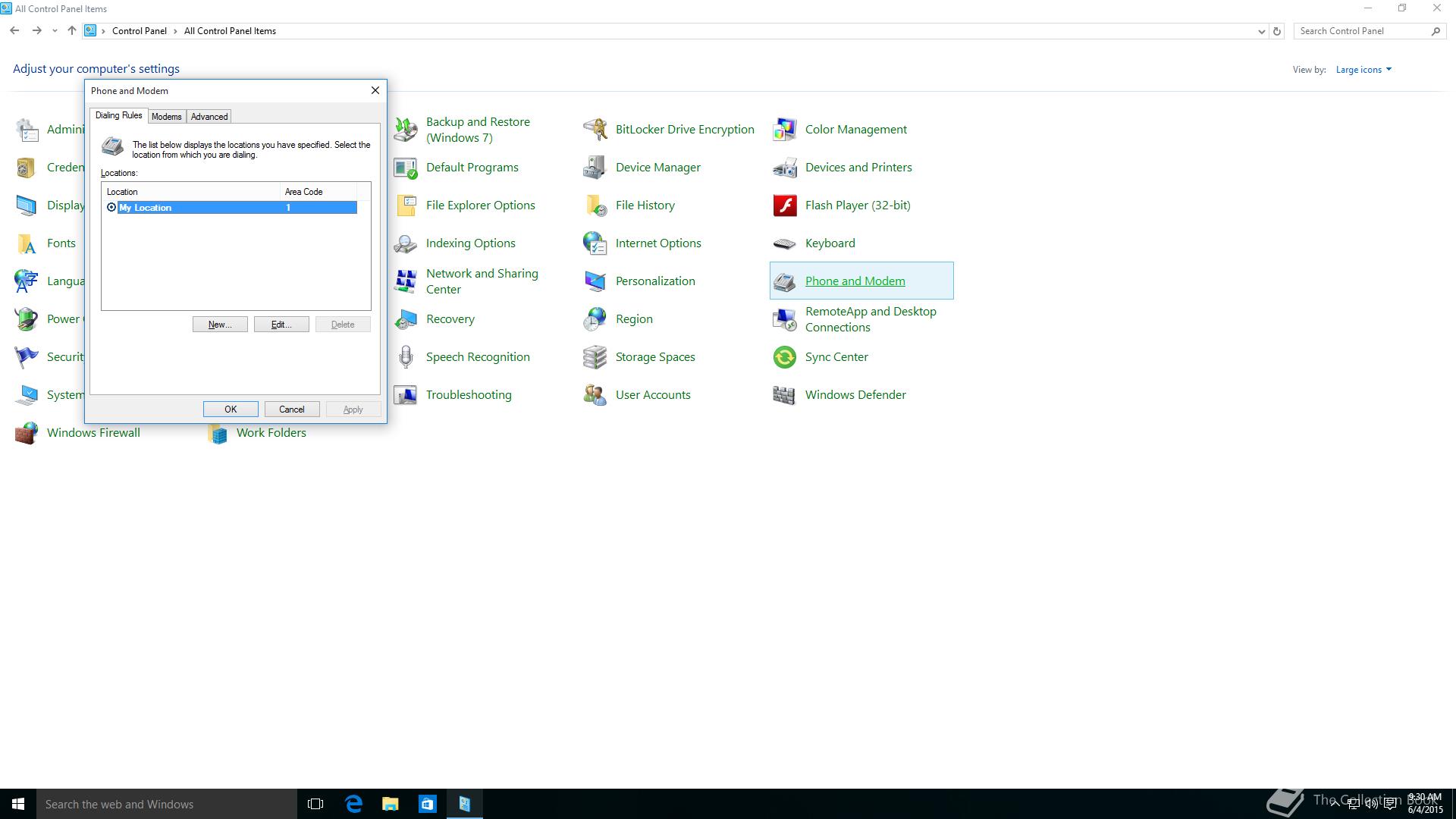1456x819 pixels.
Task: Click the Area Code column header
Action: pyautogui.click(x=318, y=192)
